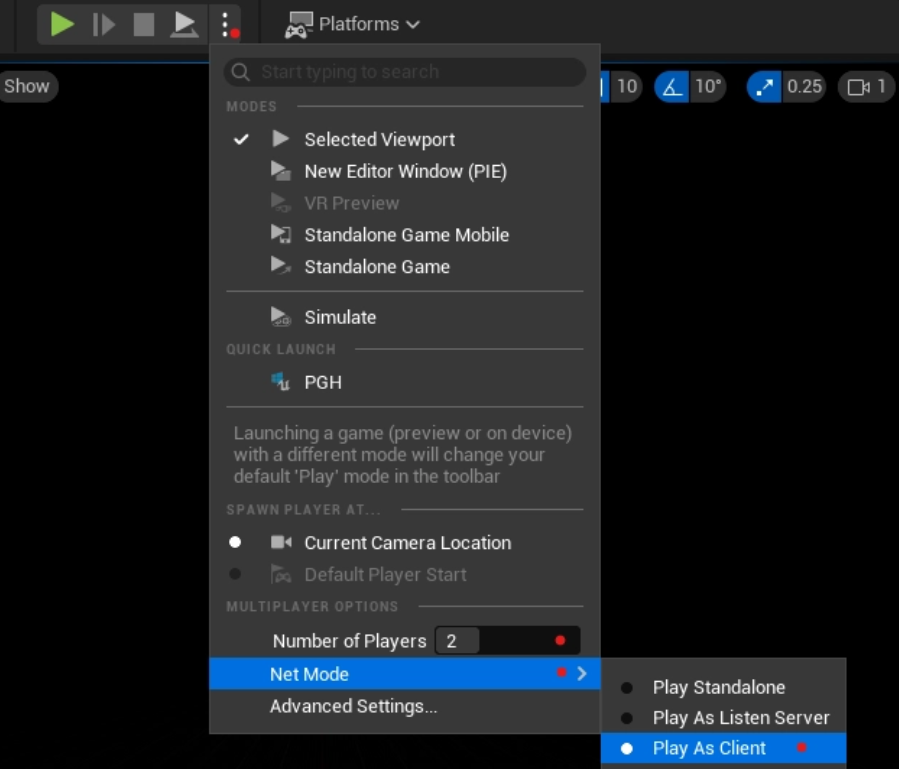Expand the Net Mode submenu
Viewport: 899px width, 769px height.
[x=405, y=674]
